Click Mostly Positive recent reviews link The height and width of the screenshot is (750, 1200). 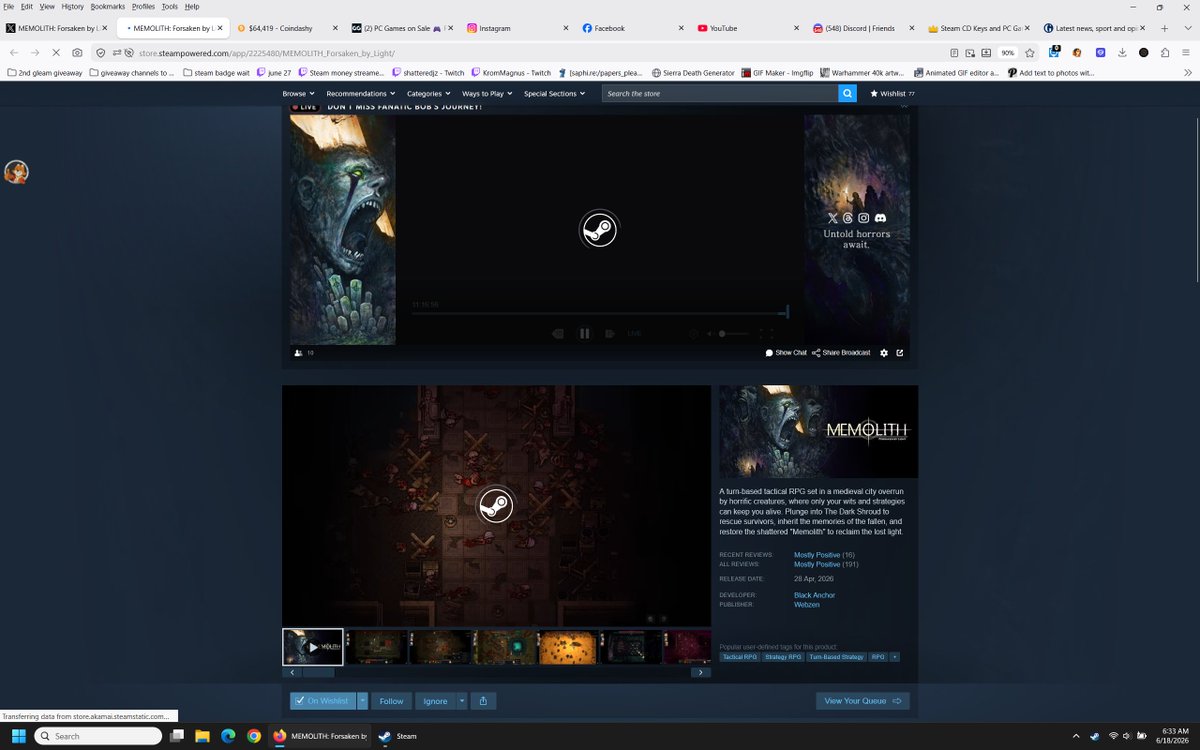point(817,554)
